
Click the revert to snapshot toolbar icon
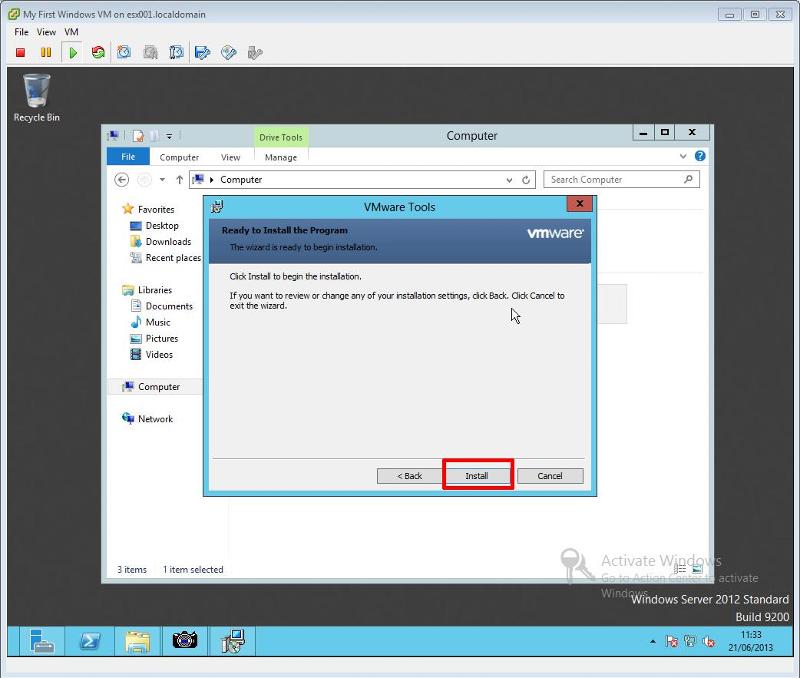point(151,52)
